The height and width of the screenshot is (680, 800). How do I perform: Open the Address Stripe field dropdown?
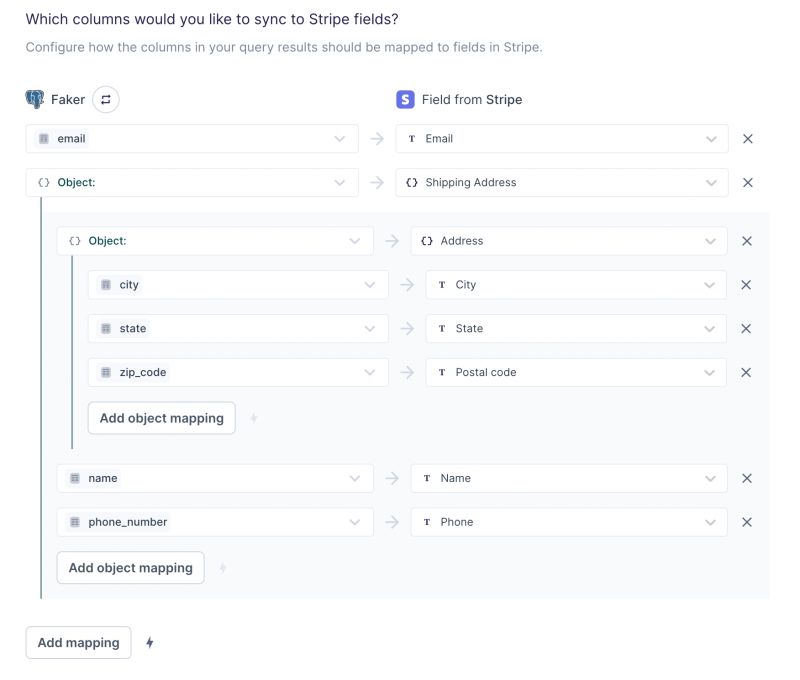click(569, 241)
